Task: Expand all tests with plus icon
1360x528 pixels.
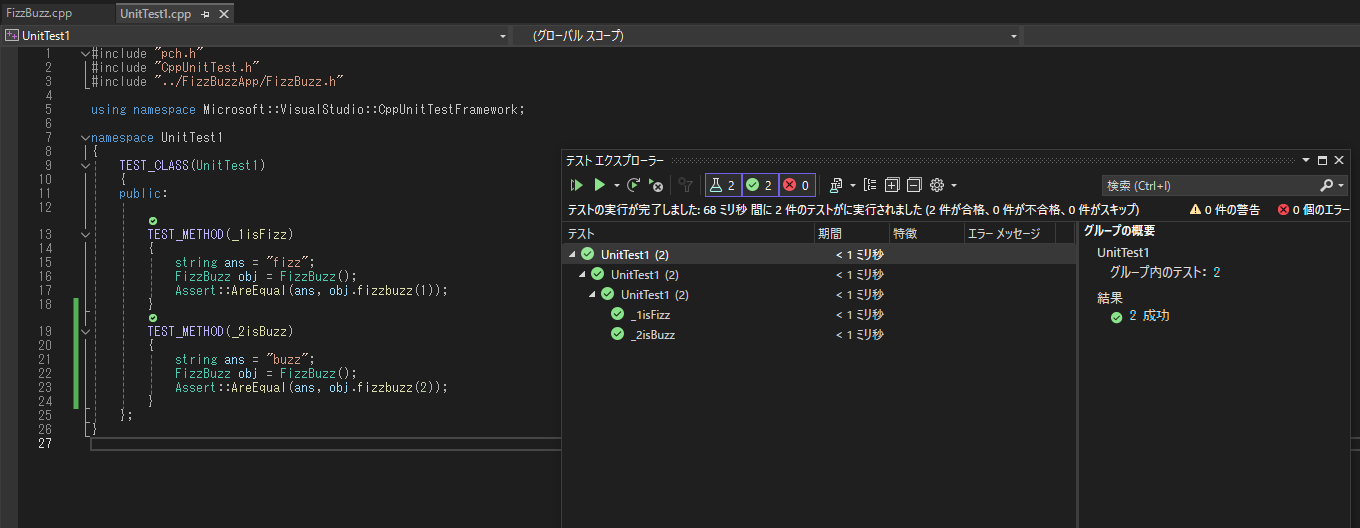Action: [892, 185]
